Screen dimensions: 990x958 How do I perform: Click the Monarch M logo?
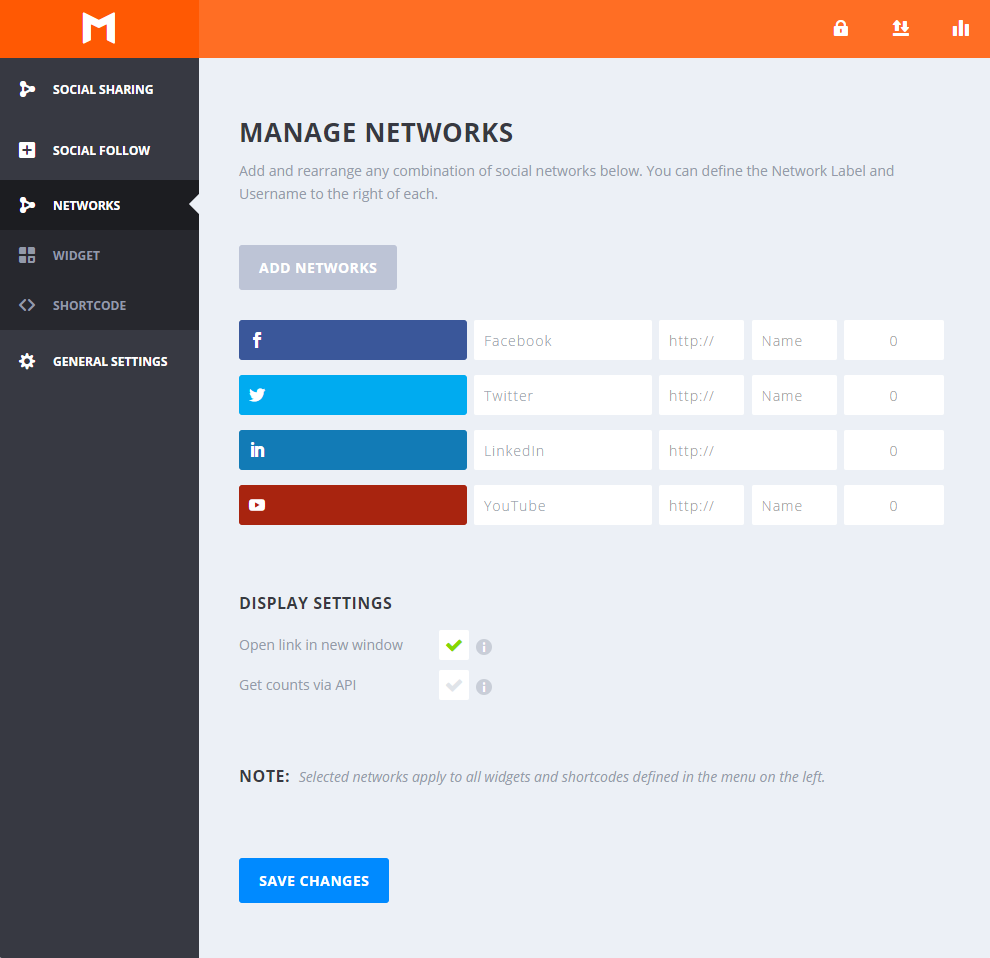pos(99,29)
